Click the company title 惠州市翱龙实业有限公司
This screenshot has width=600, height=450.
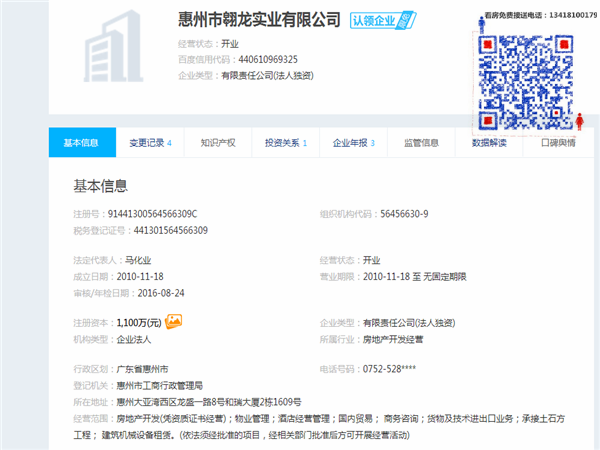pos(259,20)
